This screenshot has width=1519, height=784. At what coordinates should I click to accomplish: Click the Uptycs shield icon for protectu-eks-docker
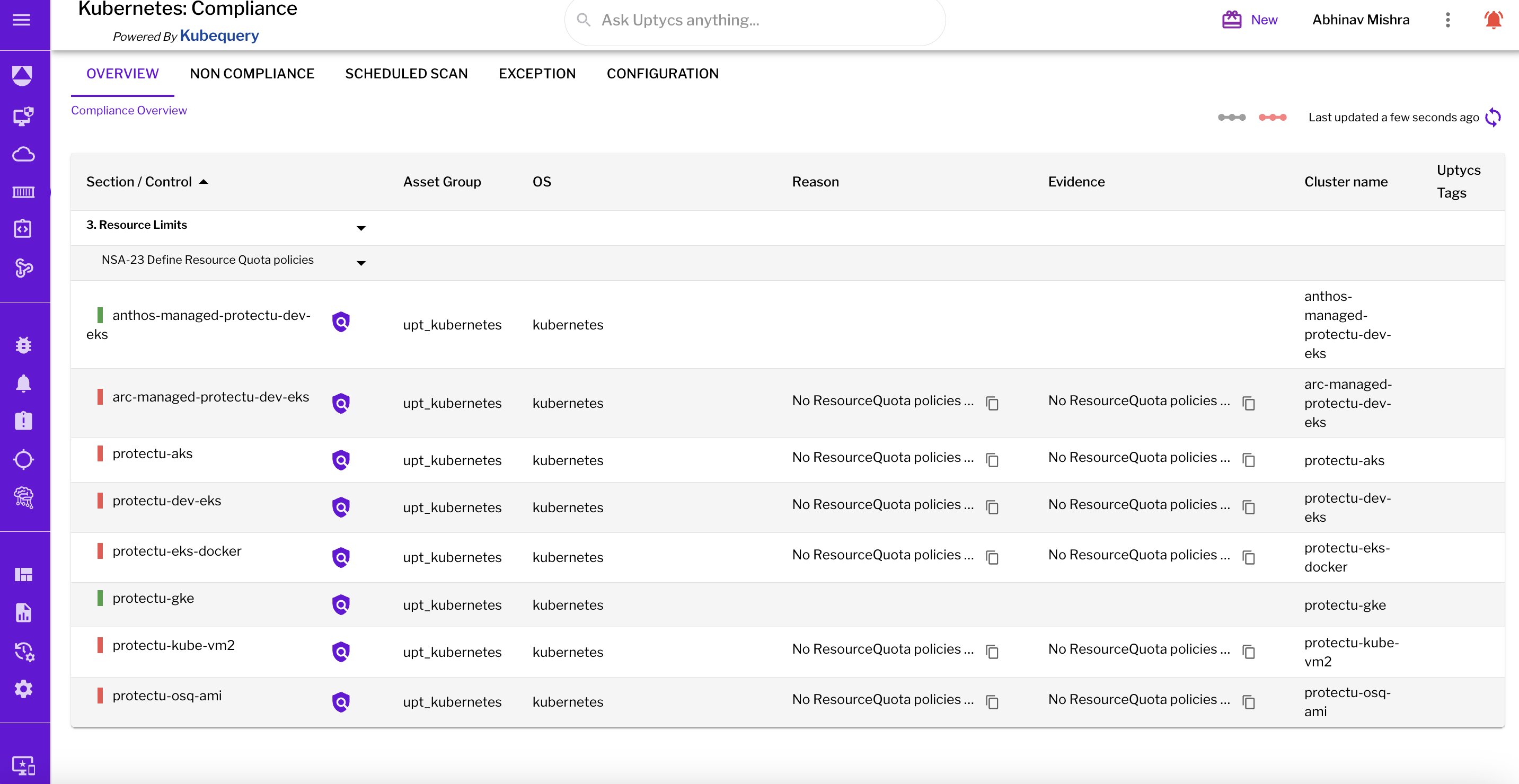342,556
